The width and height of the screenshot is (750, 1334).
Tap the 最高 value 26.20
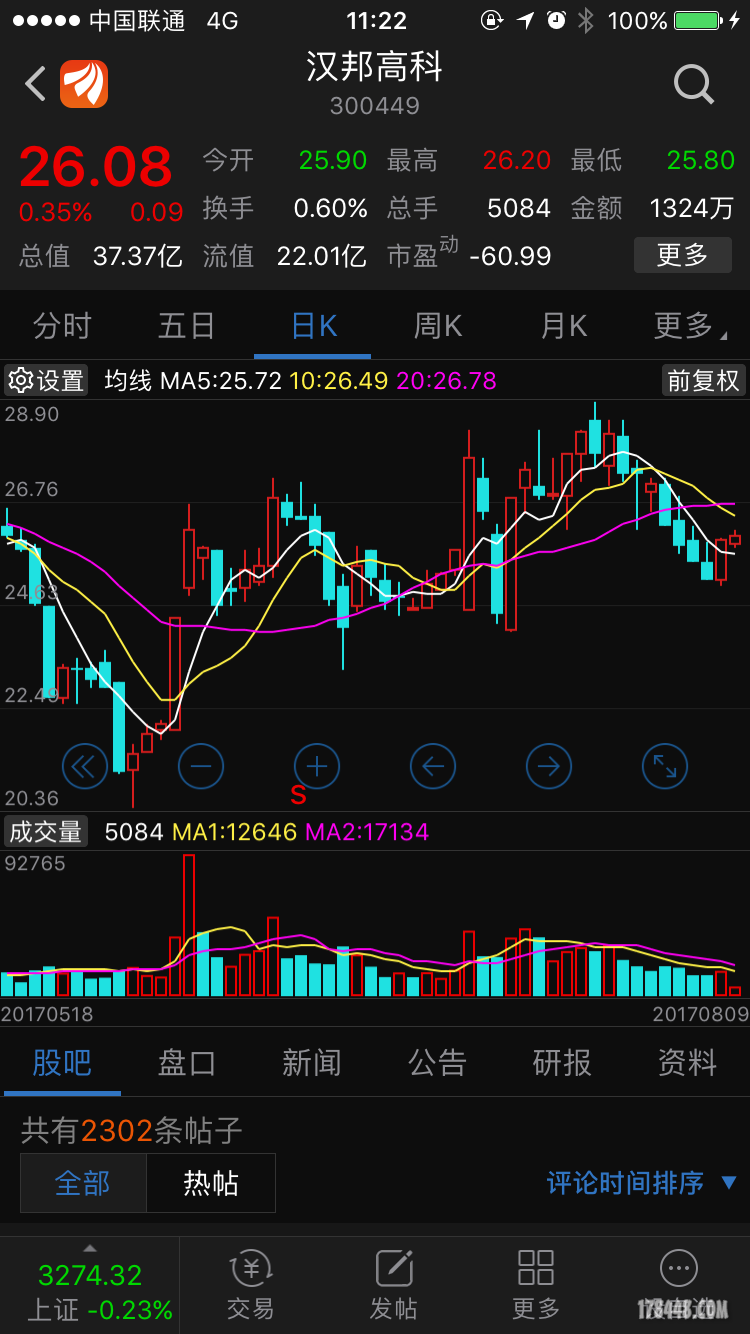tap(517, 160)
